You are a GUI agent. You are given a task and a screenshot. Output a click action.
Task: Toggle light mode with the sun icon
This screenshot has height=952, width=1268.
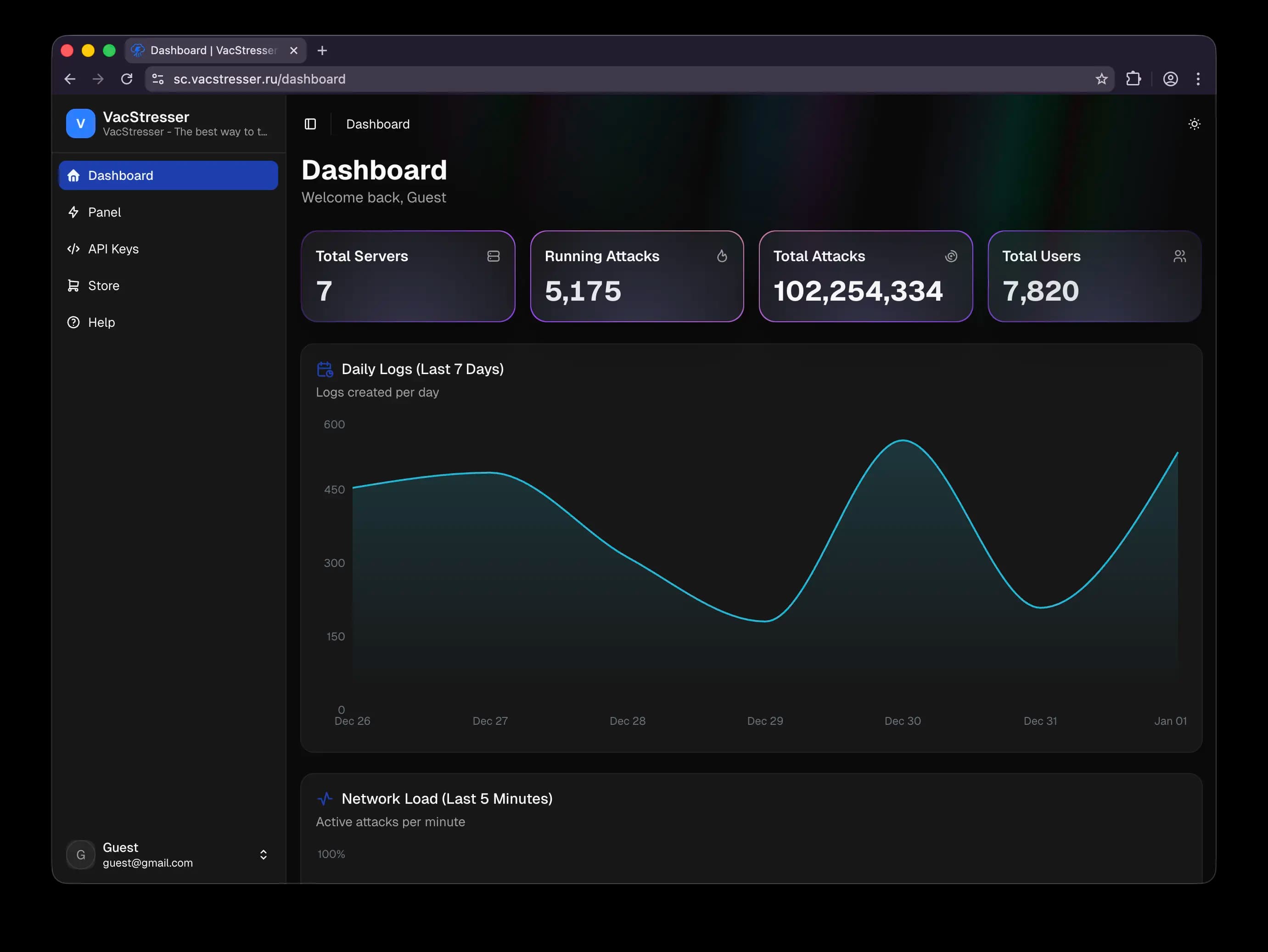pos(1195,124)
